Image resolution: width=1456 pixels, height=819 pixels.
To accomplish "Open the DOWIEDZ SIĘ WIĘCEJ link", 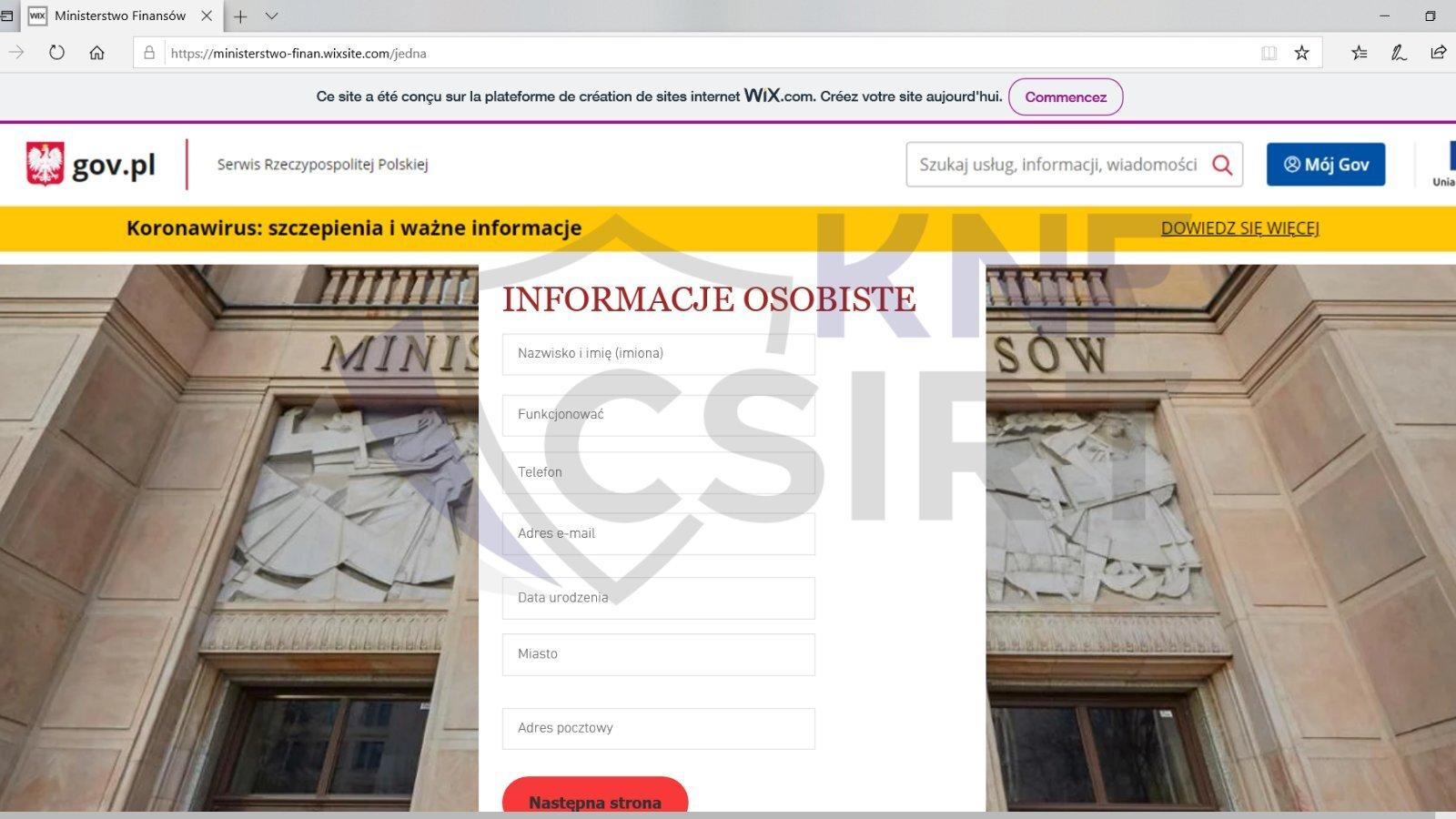I will click(x=1239, y=228).
